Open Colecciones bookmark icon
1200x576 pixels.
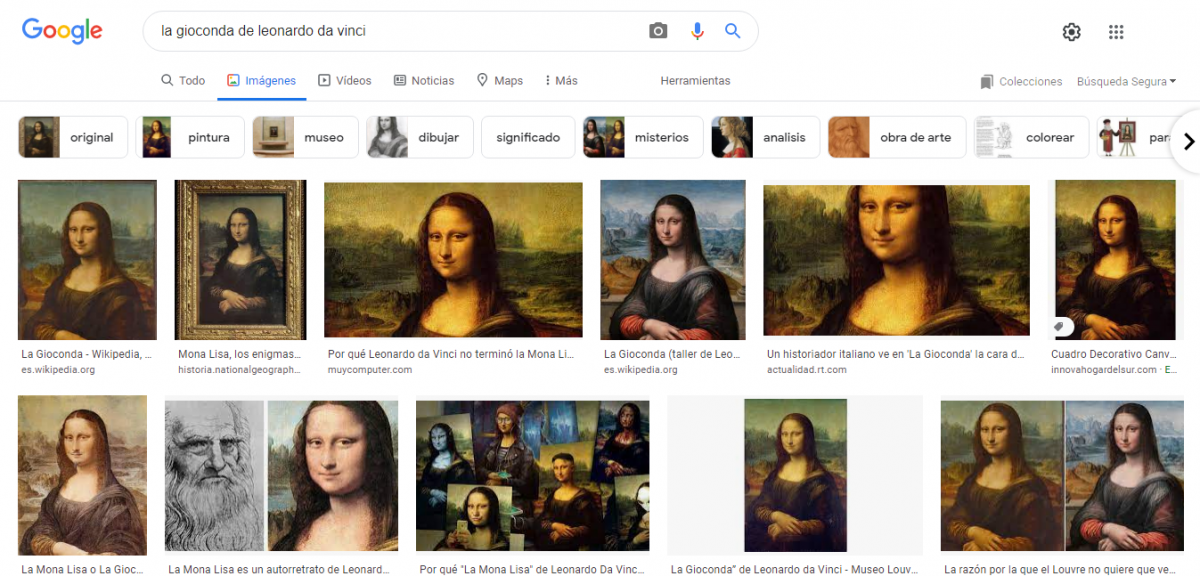(987, 82)
